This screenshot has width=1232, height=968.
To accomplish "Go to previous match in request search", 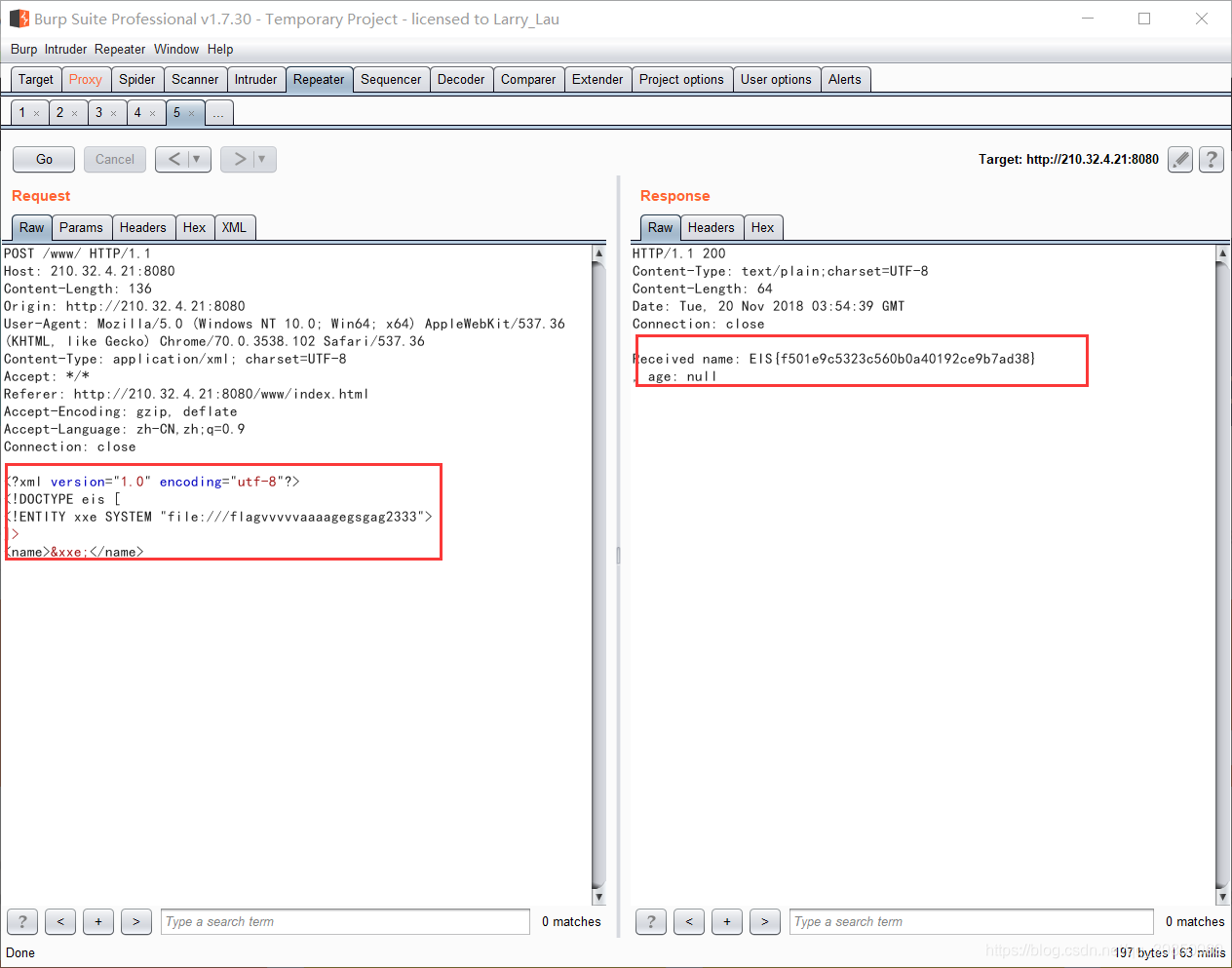I will coord(60,921).
